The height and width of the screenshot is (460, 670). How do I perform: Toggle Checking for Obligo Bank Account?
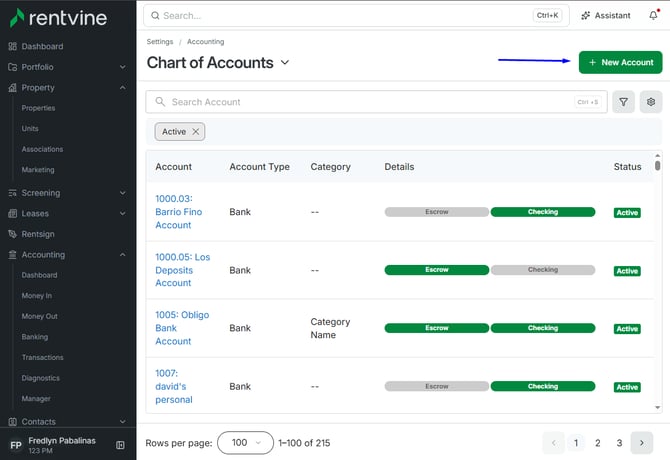543,328
